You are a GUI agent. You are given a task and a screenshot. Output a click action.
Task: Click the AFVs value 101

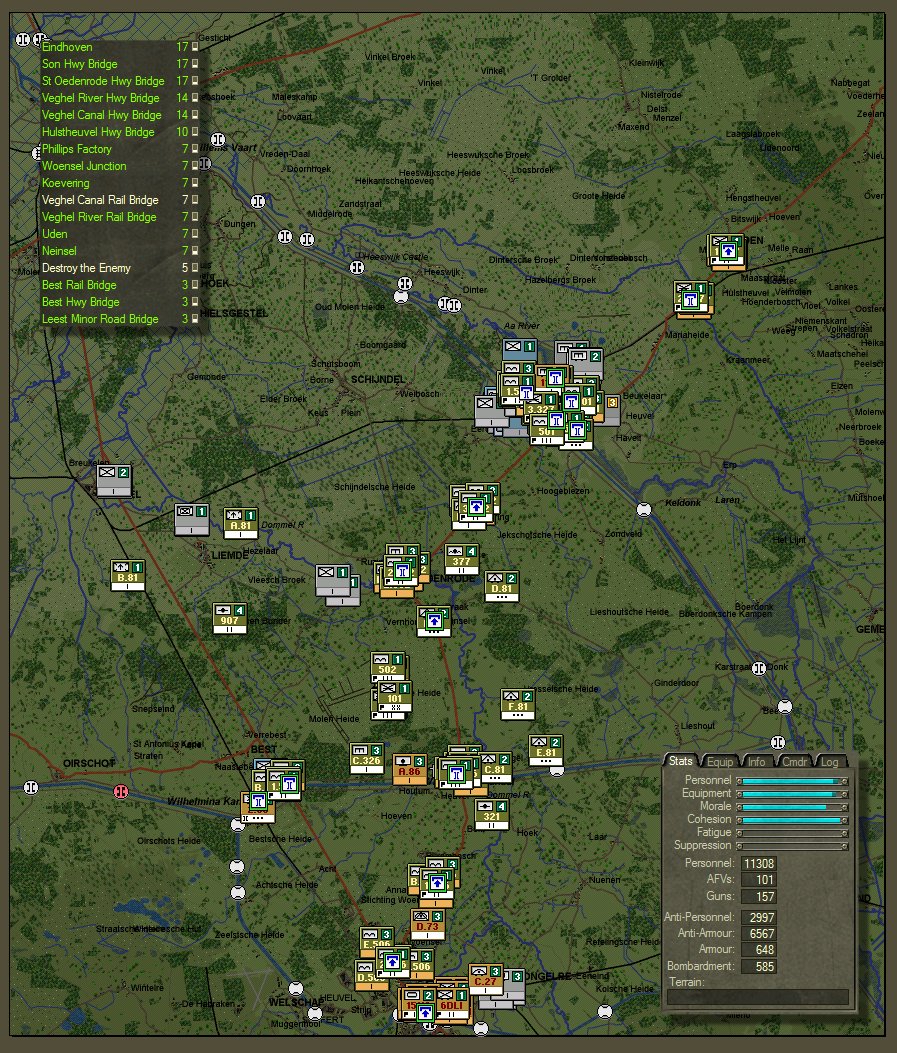pyautogui.click(x=757, y=880)
